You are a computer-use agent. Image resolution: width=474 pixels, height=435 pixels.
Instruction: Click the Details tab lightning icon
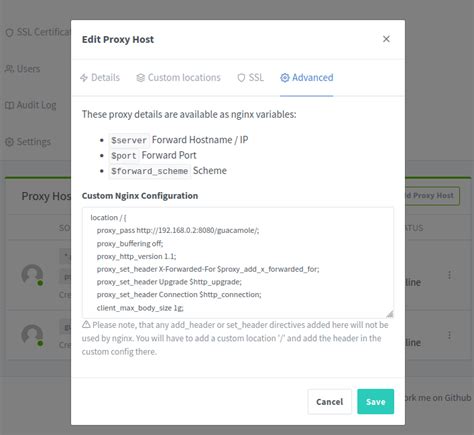point(84,78)
